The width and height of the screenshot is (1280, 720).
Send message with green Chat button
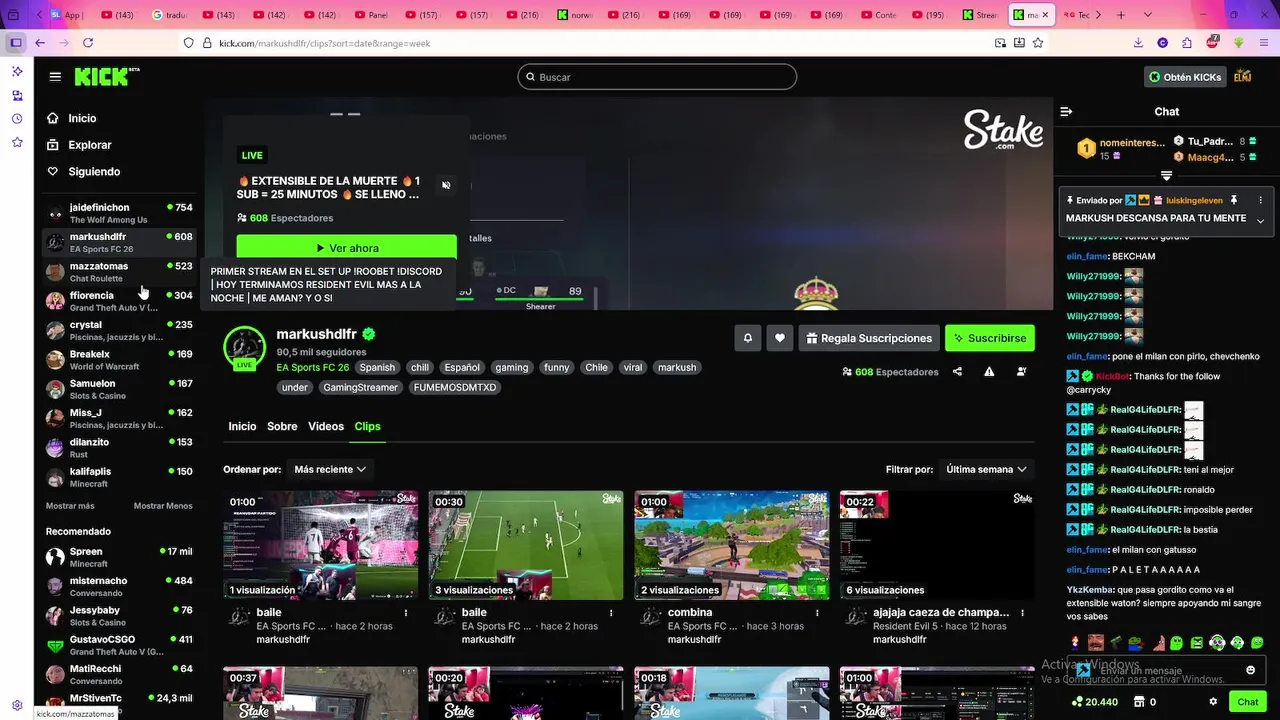pyautogui.click(x=1247, y=702)
